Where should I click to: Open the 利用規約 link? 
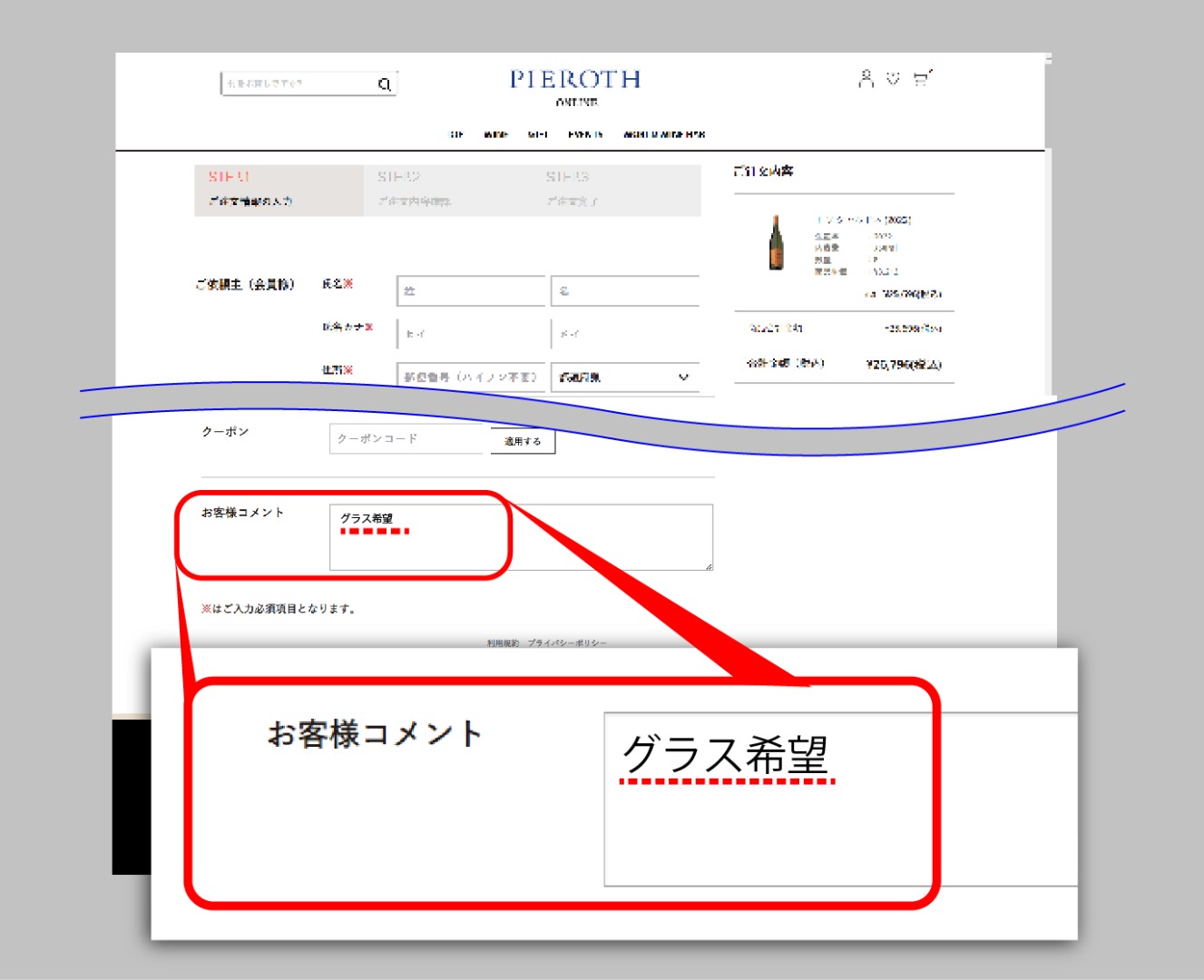[x=503, y=643]
